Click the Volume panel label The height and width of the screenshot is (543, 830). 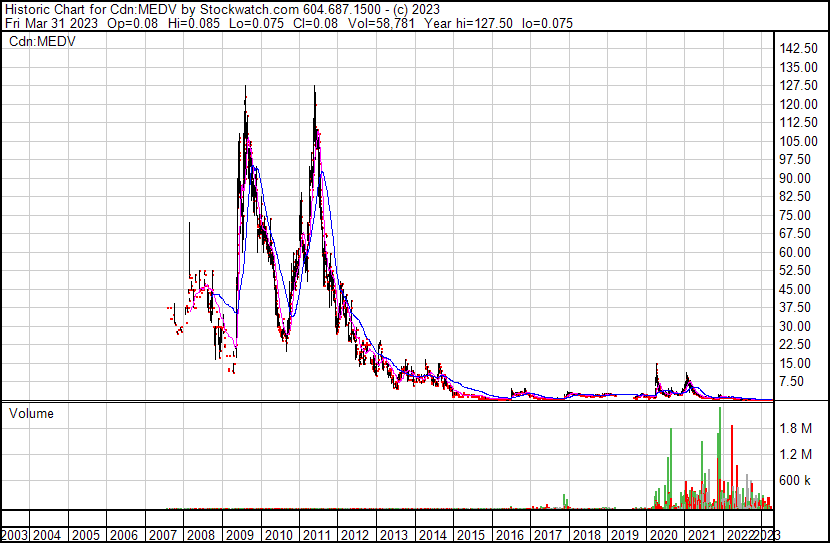tap(31, 413)
